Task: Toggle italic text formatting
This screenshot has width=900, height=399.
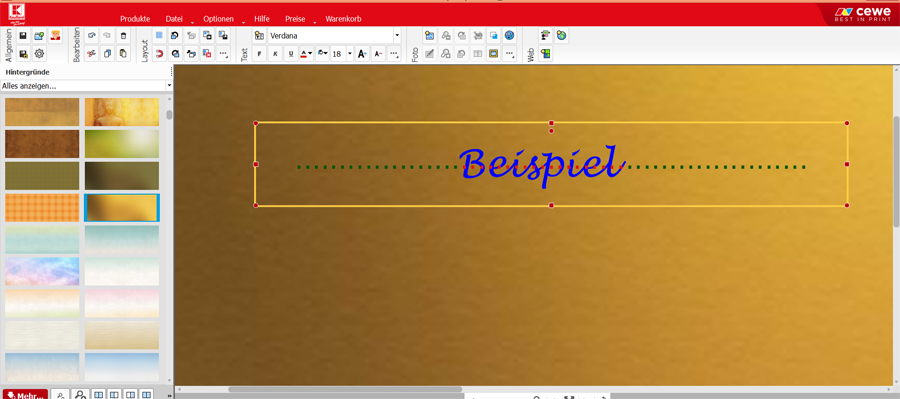Action: 276,54
